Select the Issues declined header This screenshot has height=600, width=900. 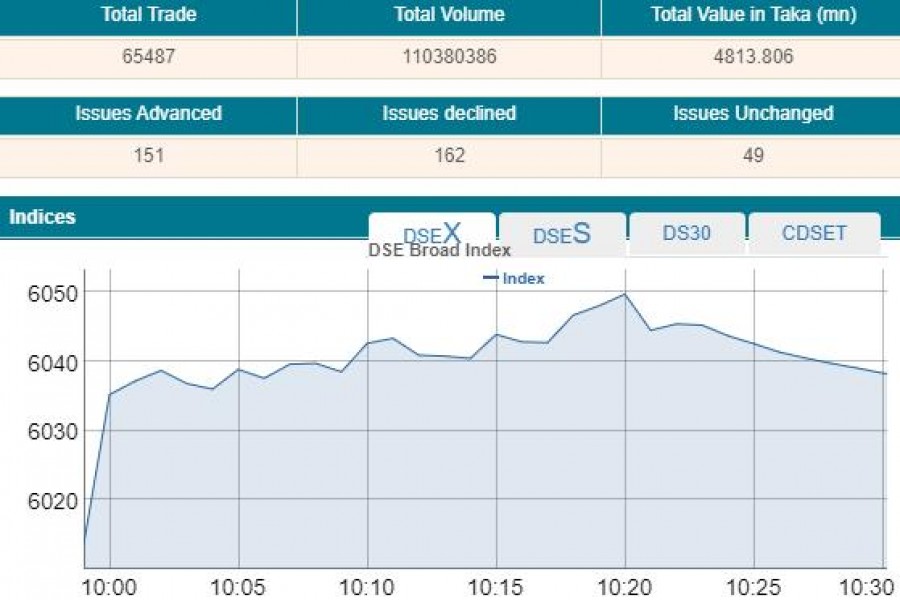449,113
